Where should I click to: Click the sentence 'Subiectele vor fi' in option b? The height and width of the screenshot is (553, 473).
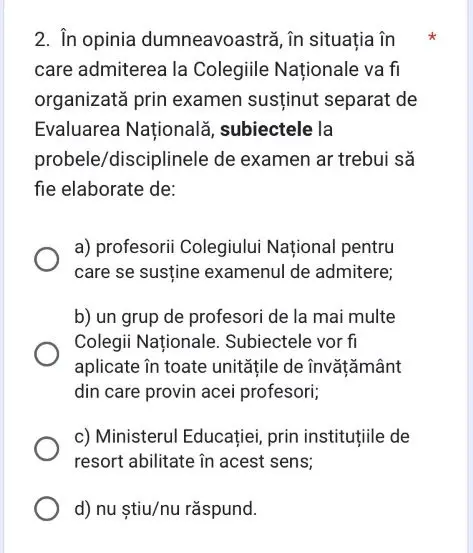click(x=291, y=342)
